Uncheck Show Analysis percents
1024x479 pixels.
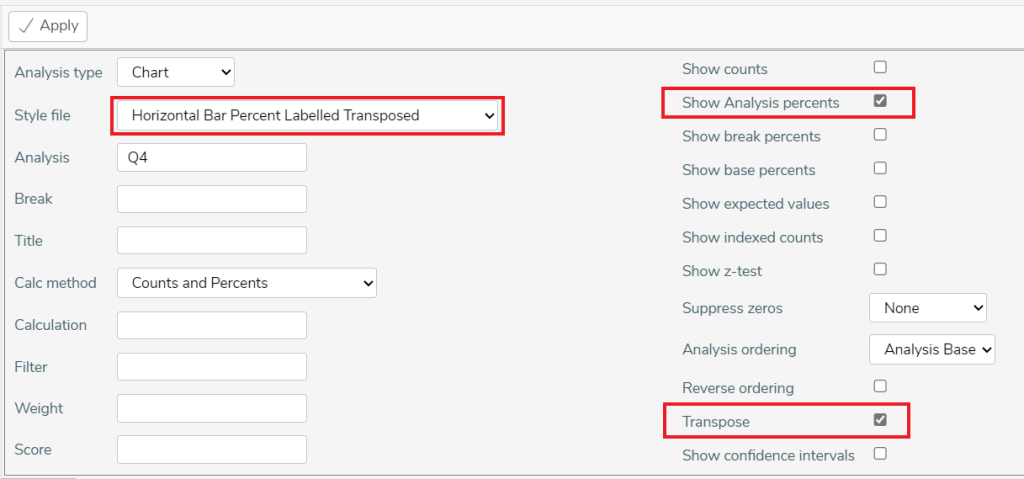[x=880, y=101]
